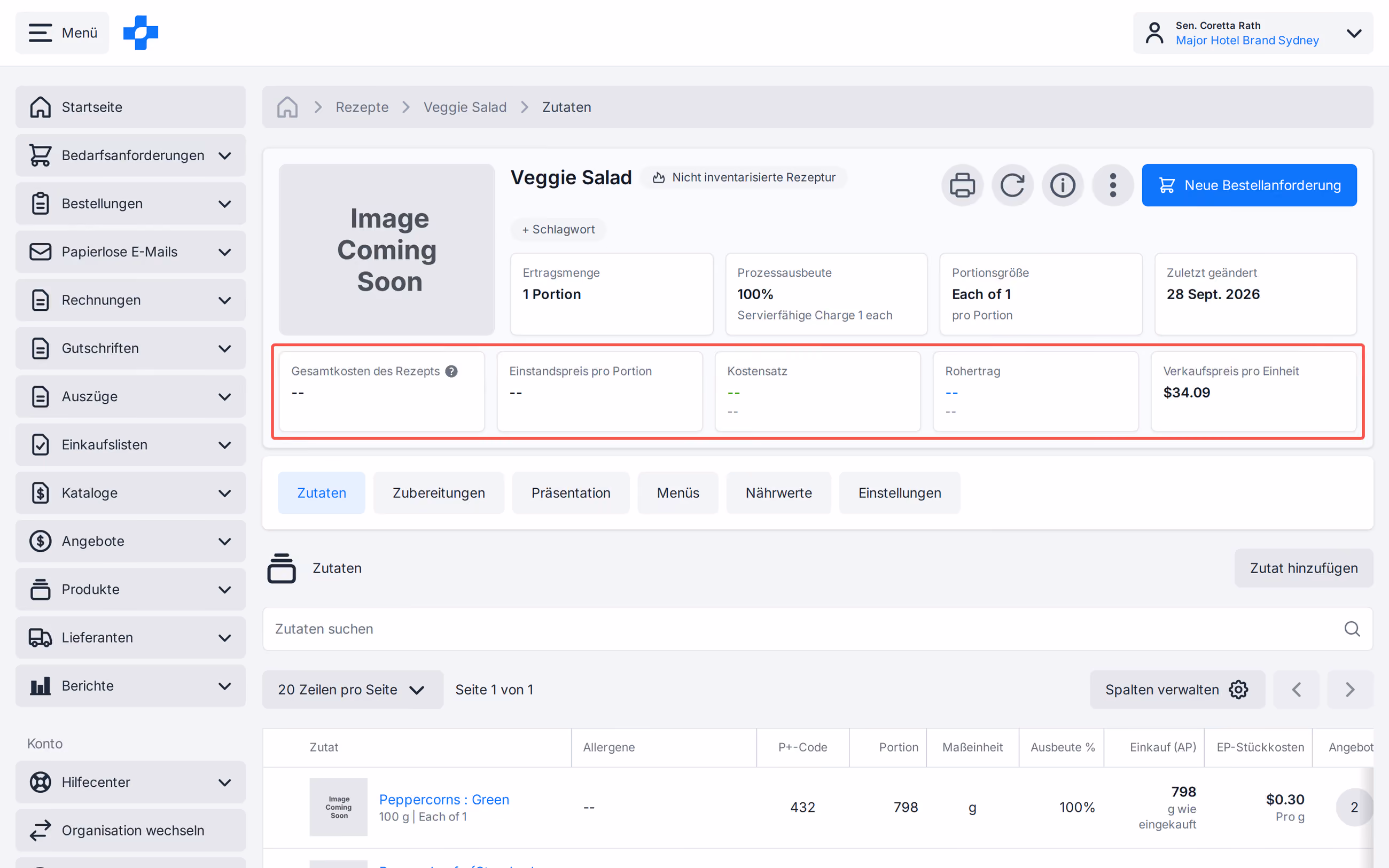Click the app logo in header

click(141, 33)
